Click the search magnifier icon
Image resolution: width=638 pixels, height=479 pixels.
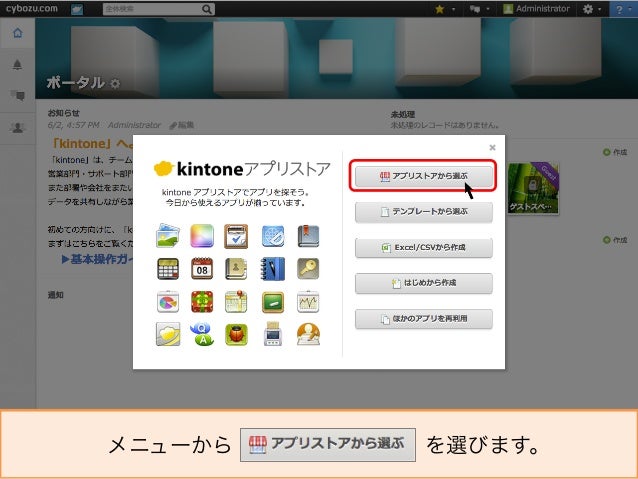point(207,9)
